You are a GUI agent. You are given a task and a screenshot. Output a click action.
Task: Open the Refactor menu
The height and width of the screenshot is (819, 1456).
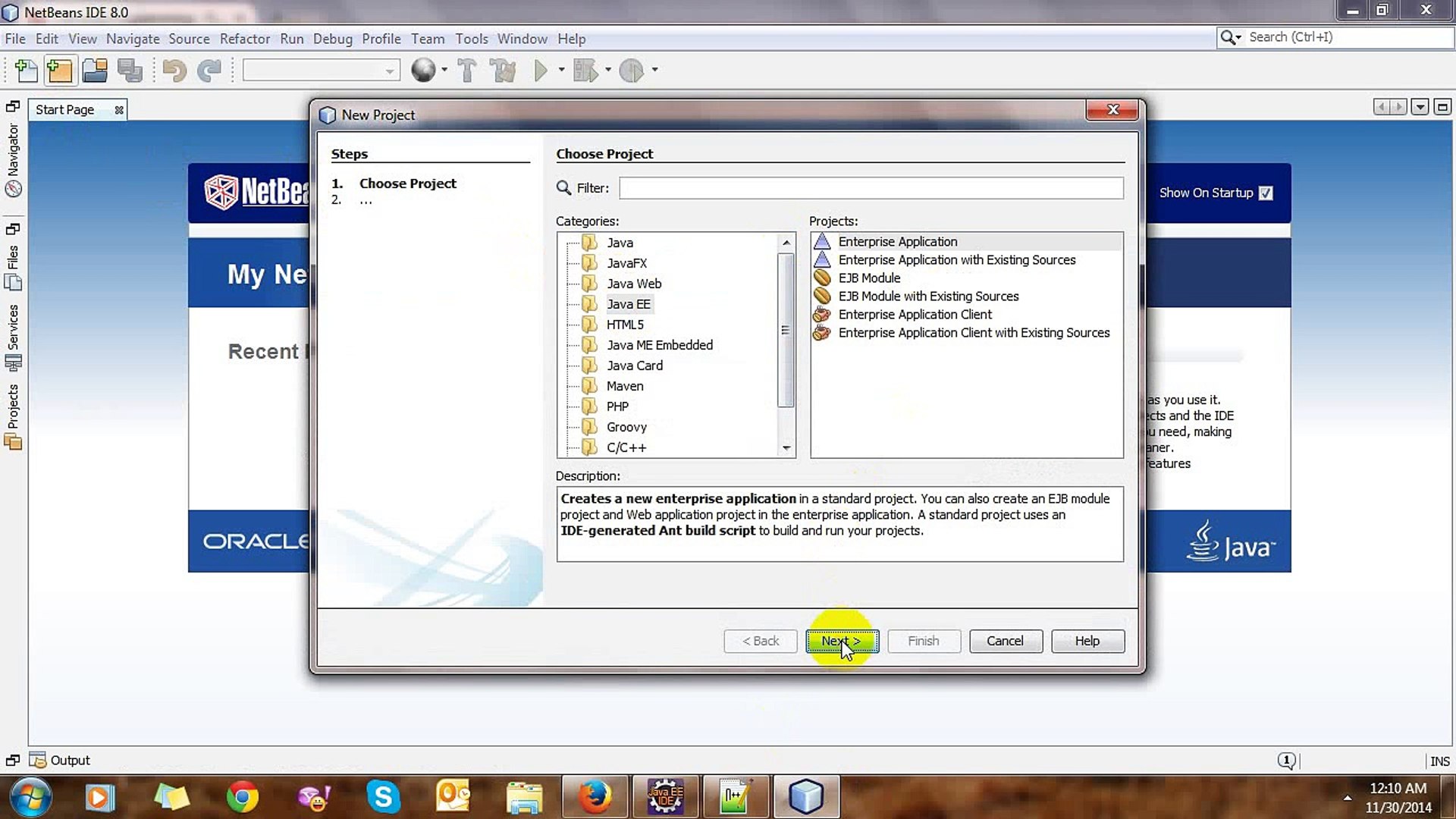click(244, 39)
